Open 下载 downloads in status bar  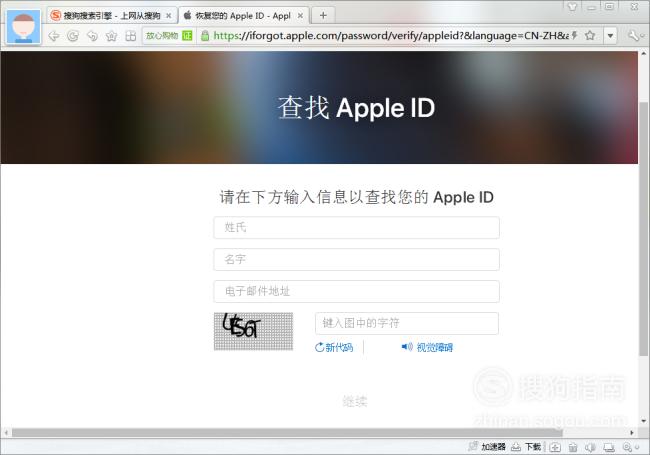526,447
